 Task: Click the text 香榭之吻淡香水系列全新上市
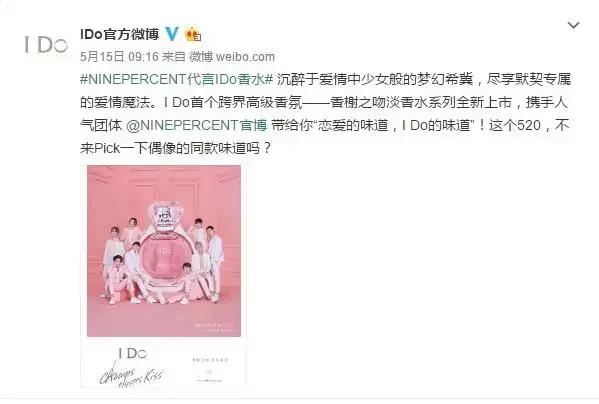pyautogui.click(x=420, y=102)
